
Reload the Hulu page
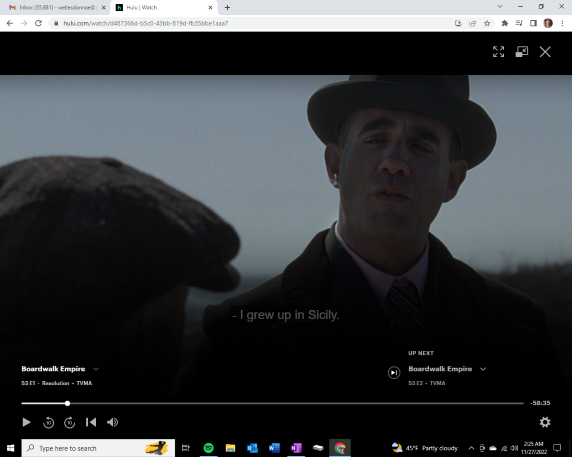(x=38, y=23)
